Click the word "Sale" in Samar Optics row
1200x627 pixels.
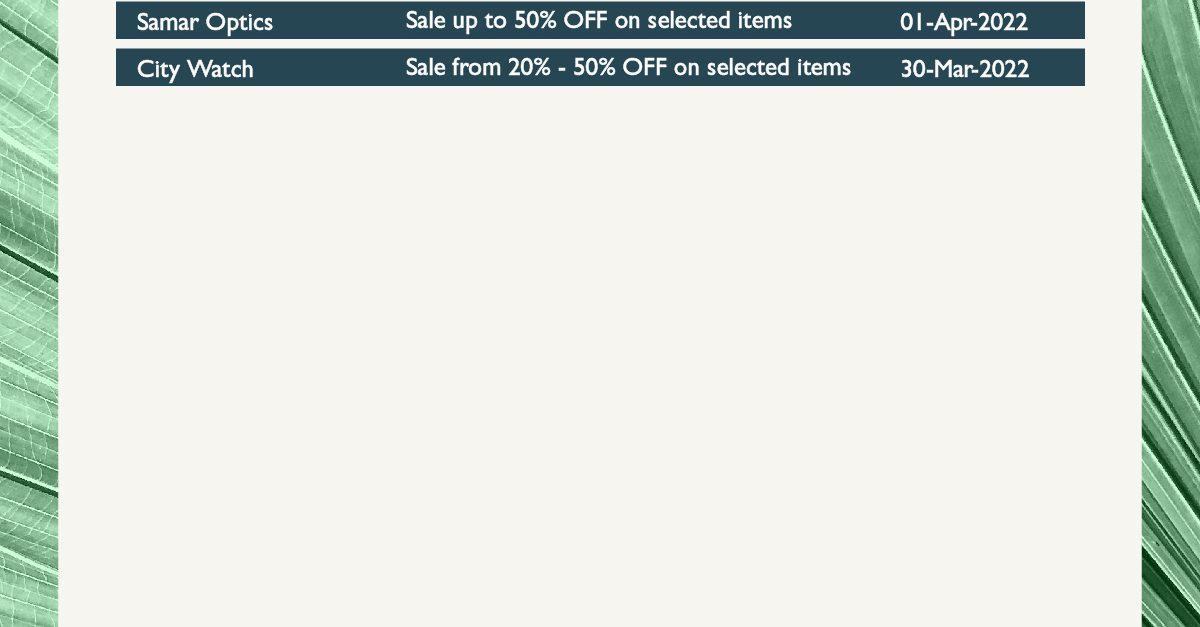tap(426, 21)
